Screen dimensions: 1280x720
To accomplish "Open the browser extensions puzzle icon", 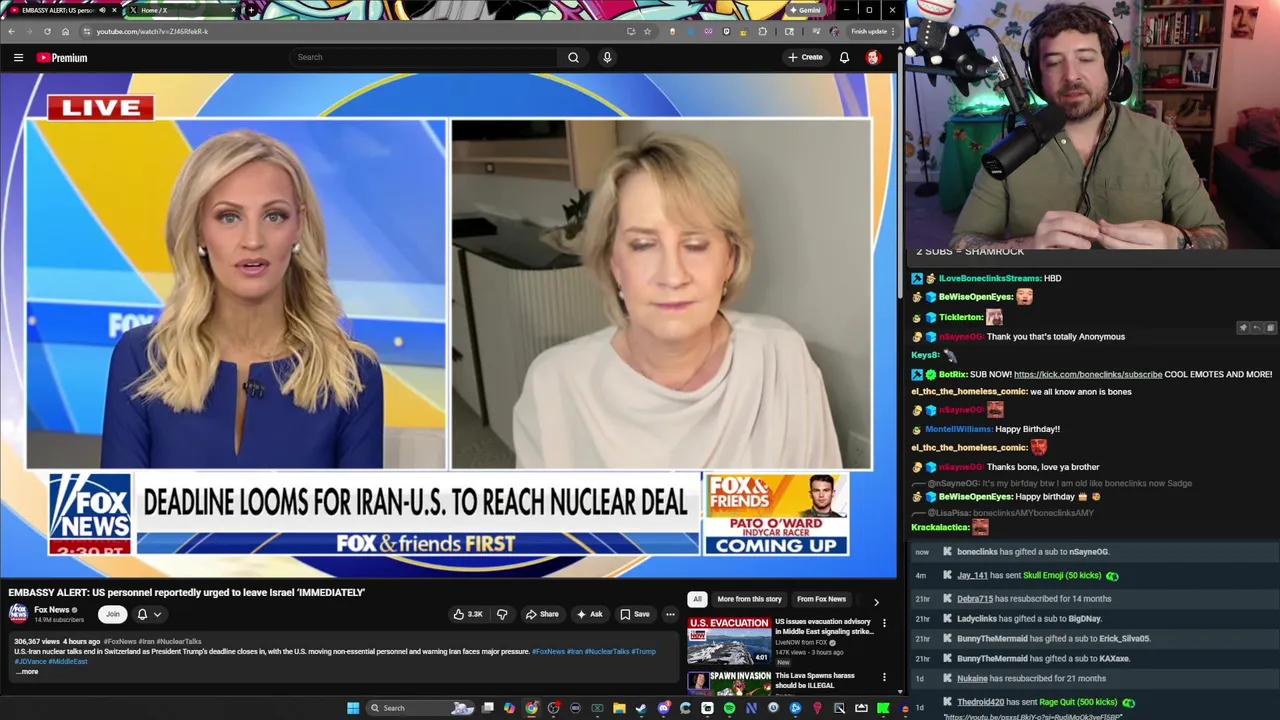I will (x=763, y=31).
